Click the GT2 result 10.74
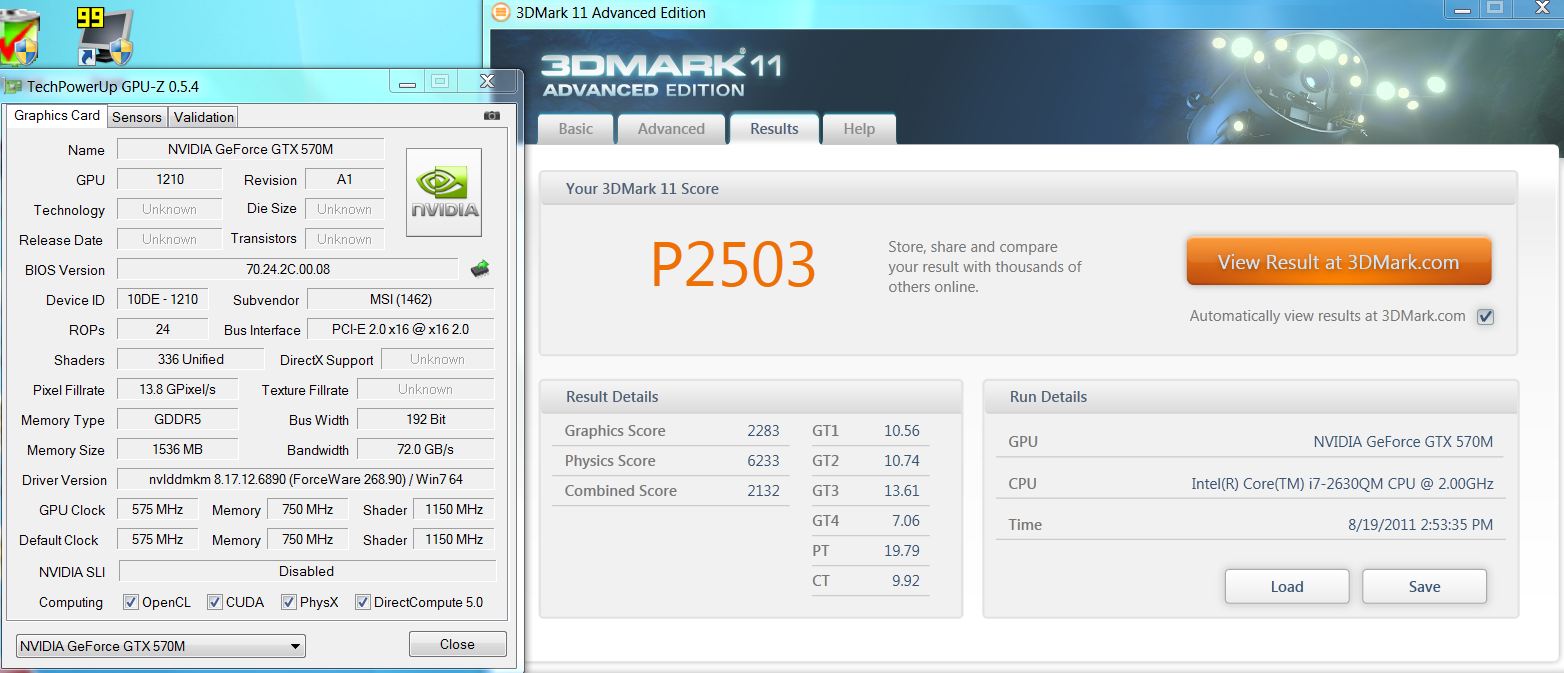 pyautogui.click(x=902, y=461)
